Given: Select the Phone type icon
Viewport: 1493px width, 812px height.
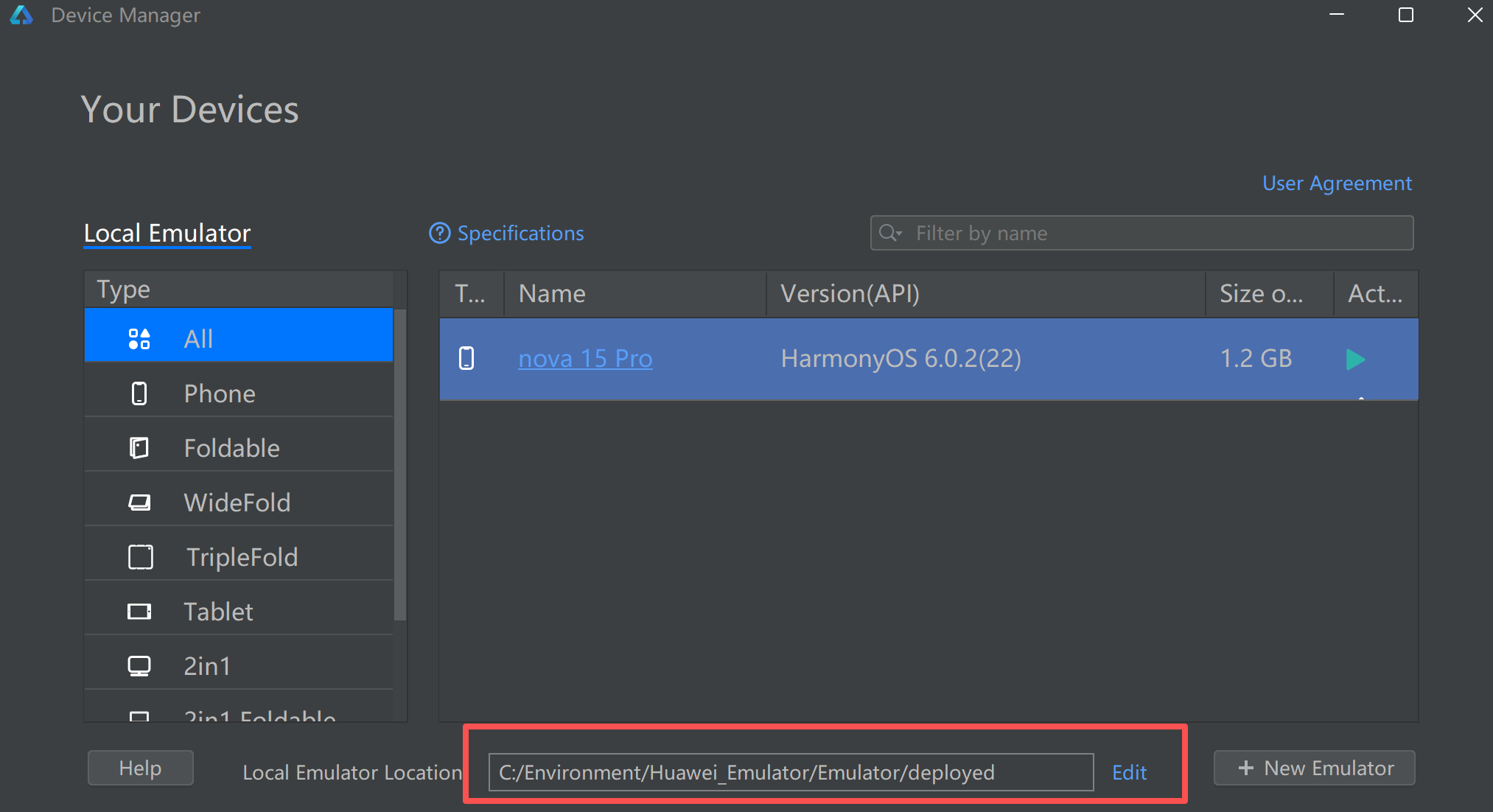Looking at the screenshot, I should 139,393.
